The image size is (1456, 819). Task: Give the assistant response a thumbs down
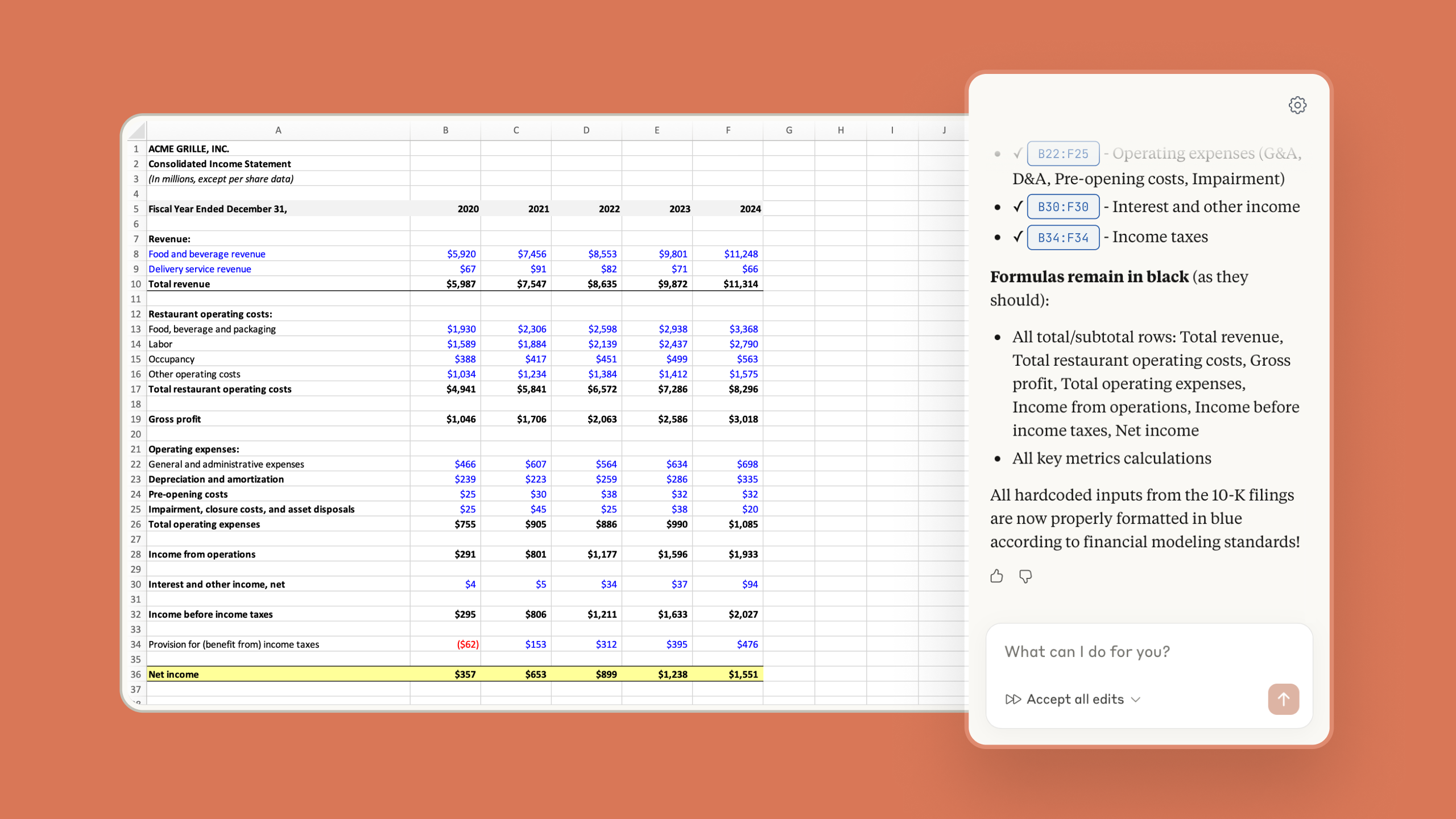coord(1027,576)
